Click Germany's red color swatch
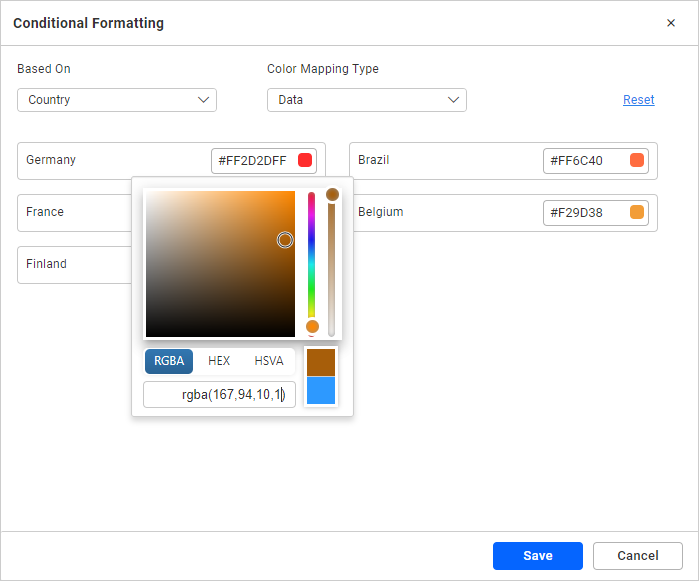Viewport: 699px width, 581px height. [305, 160]
